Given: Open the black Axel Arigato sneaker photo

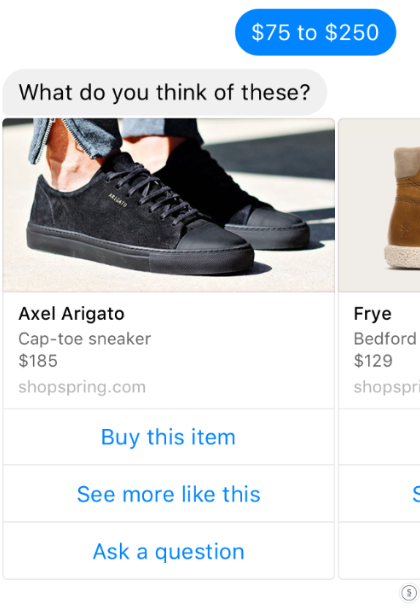Looking at the screenshot, I should click(168, 205).
